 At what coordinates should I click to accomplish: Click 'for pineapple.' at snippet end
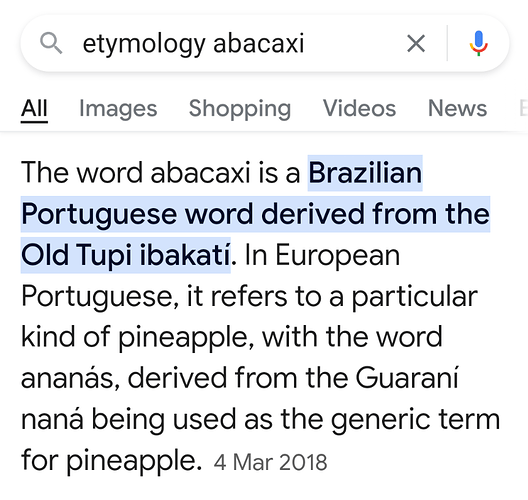coord(111,460)
